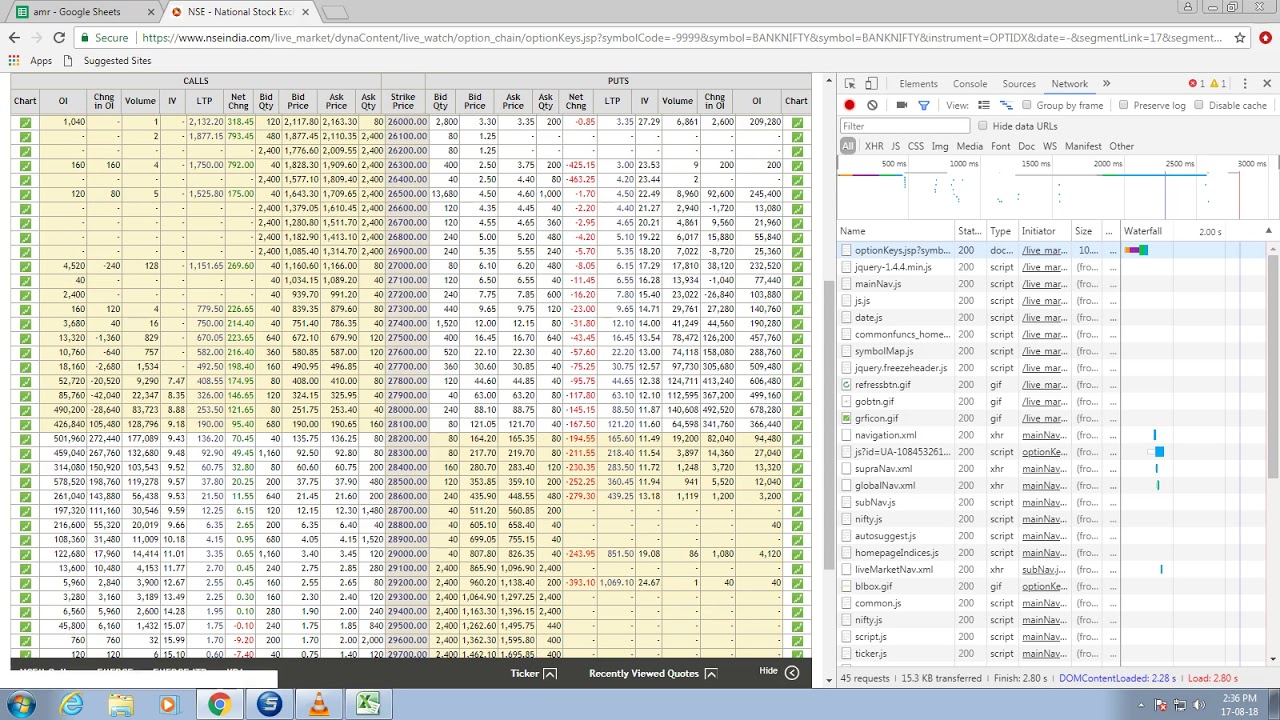Enable the Group by frame checkbox
Screen dimensions: 1280x720
(1027, 105)
